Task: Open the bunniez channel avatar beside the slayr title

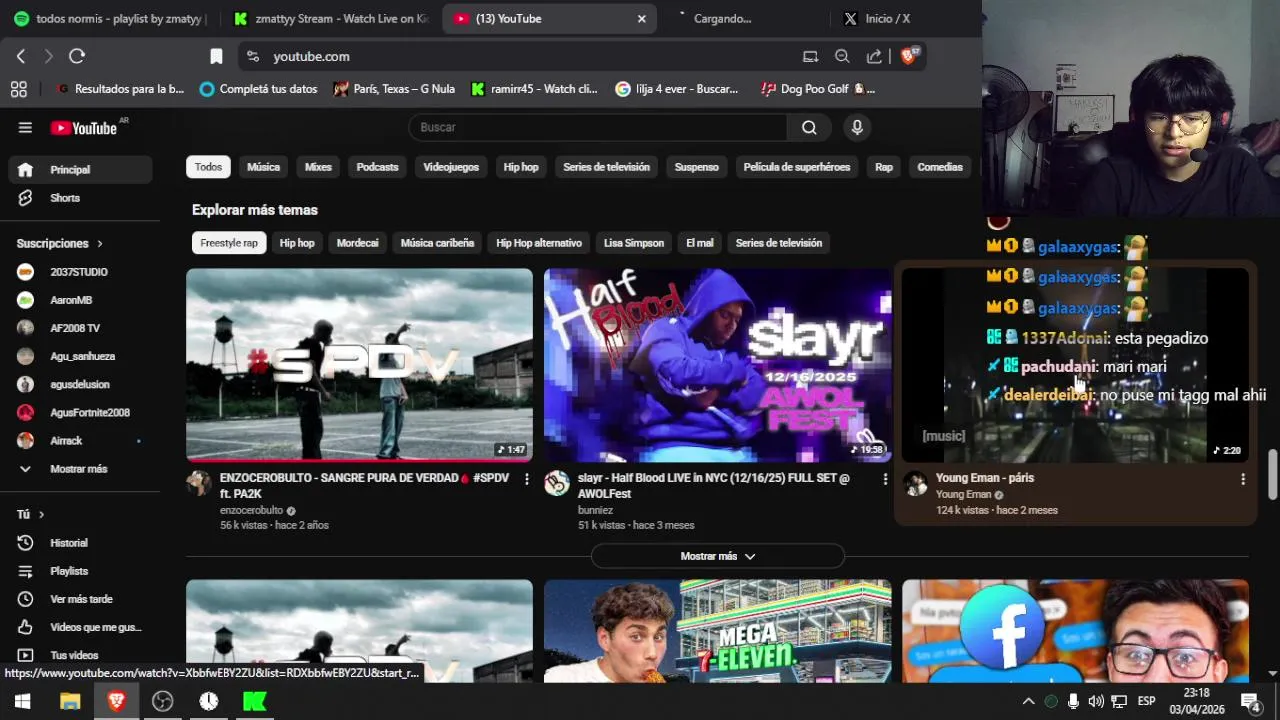Action: coord(557,483)
